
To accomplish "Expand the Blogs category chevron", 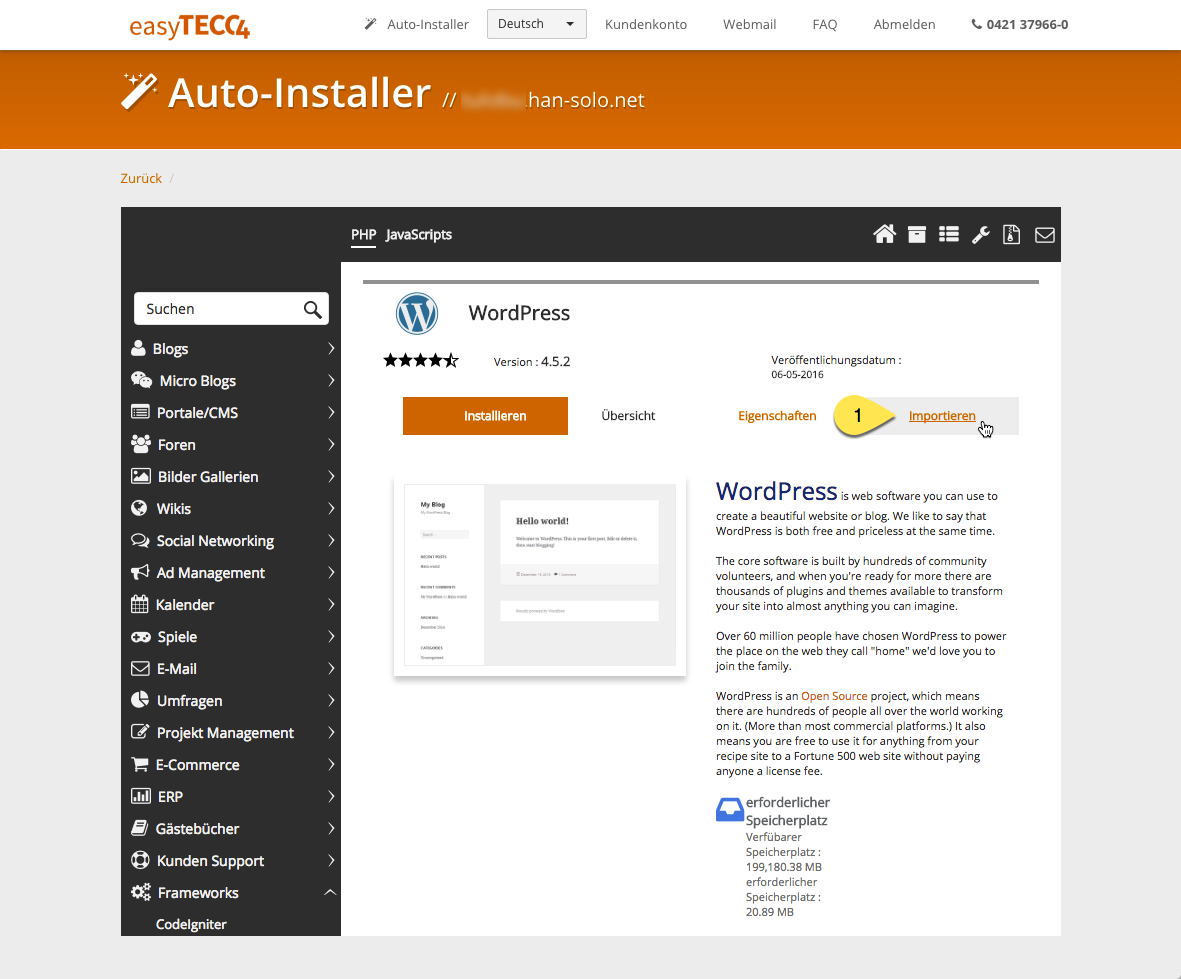I will 331,348.
